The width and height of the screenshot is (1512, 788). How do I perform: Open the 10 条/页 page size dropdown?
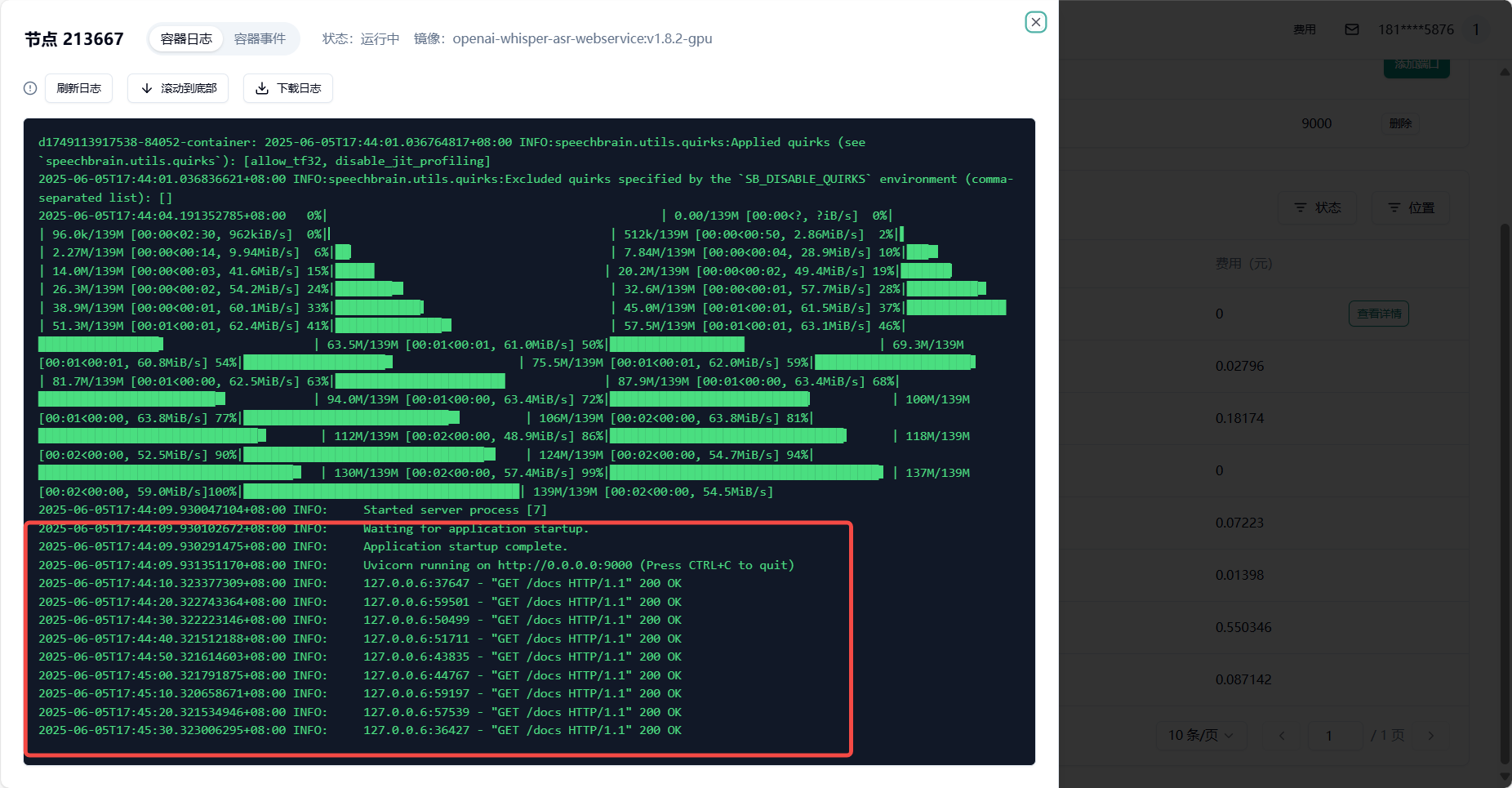click(x=1200, y=736)
